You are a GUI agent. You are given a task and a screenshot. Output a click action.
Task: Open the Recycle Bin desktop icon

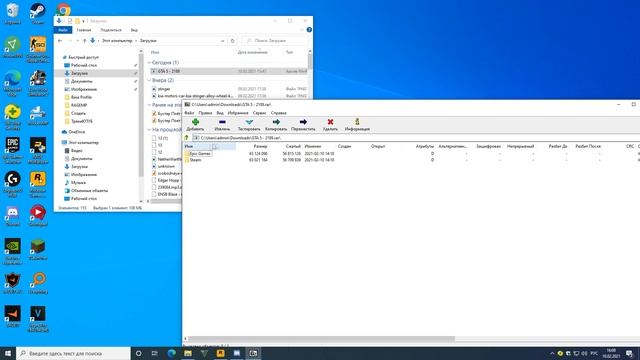point(12,13)
